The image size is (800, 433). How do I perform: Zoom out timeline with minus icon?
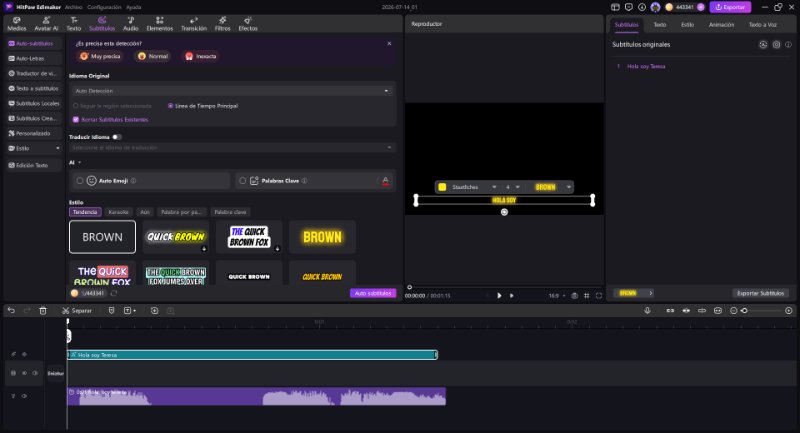[x=733, y=310]
